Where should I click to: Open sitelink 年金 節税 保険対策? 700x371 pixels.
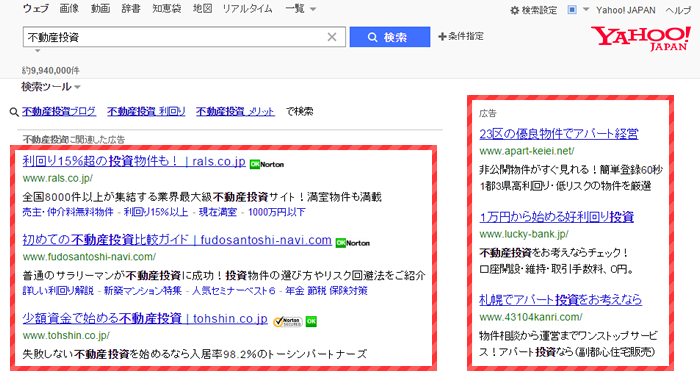pyautogui.click(x=326, y=291)
